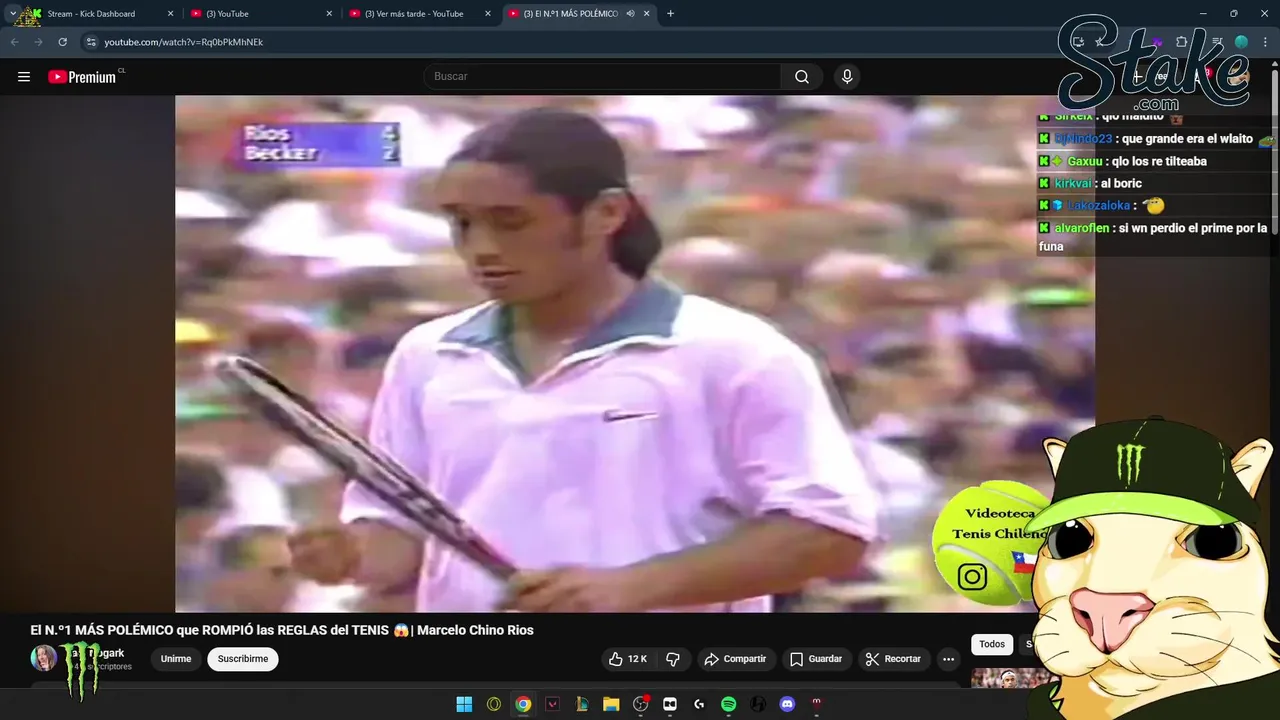Viewport: 1280px width, 720px height.
Task: Click chat username Lakozaloka
Action: (x=1098, y=205)
